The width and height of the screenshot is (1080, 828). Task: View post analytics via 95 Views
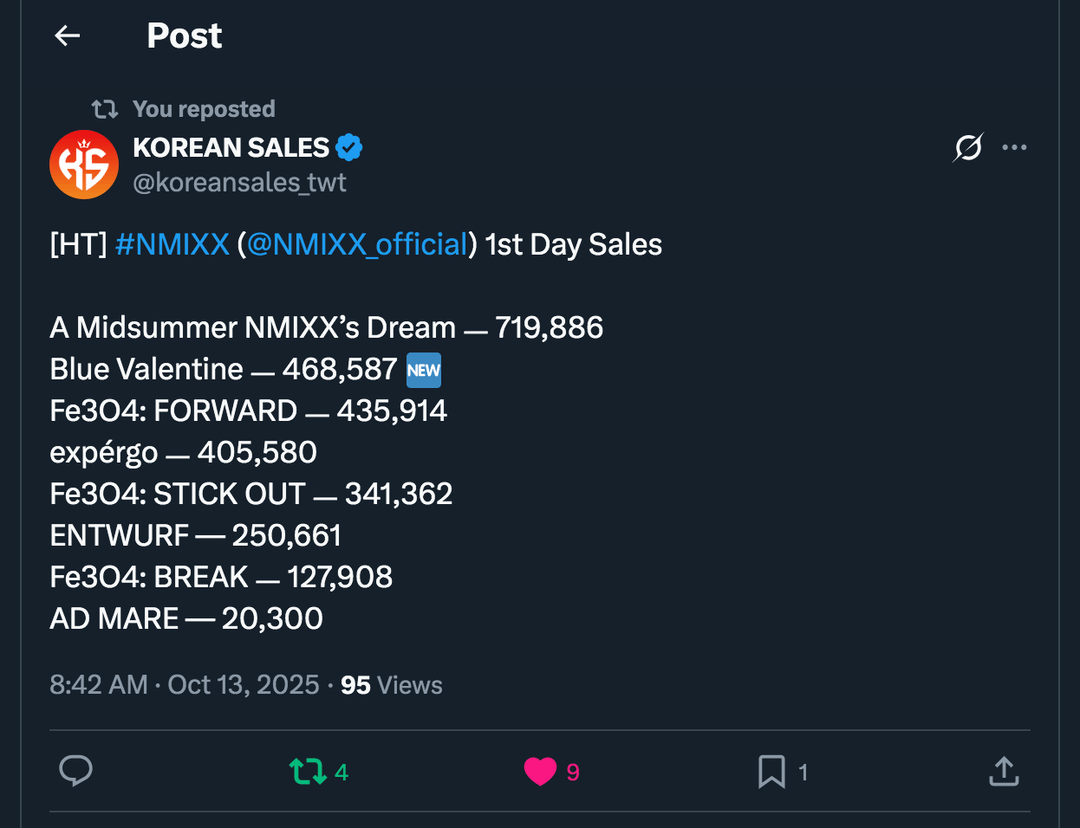[x=391, y=685]
